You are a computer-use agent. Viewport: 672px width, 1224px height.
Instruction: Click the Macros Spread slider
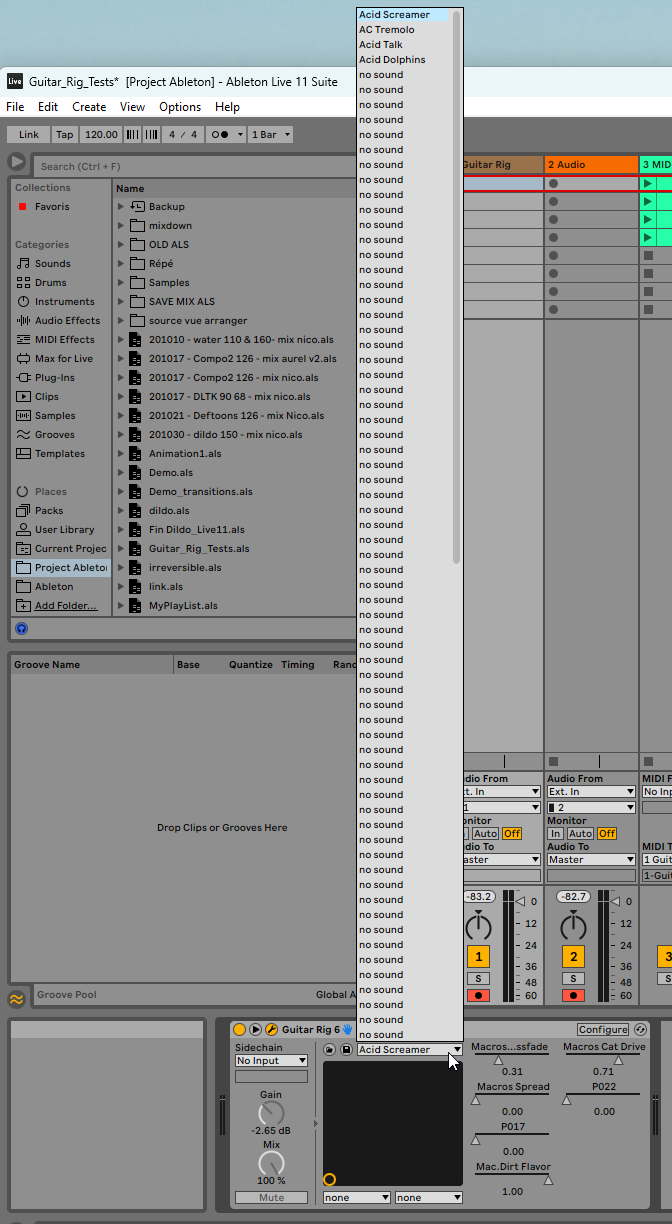pos(513,1099)
